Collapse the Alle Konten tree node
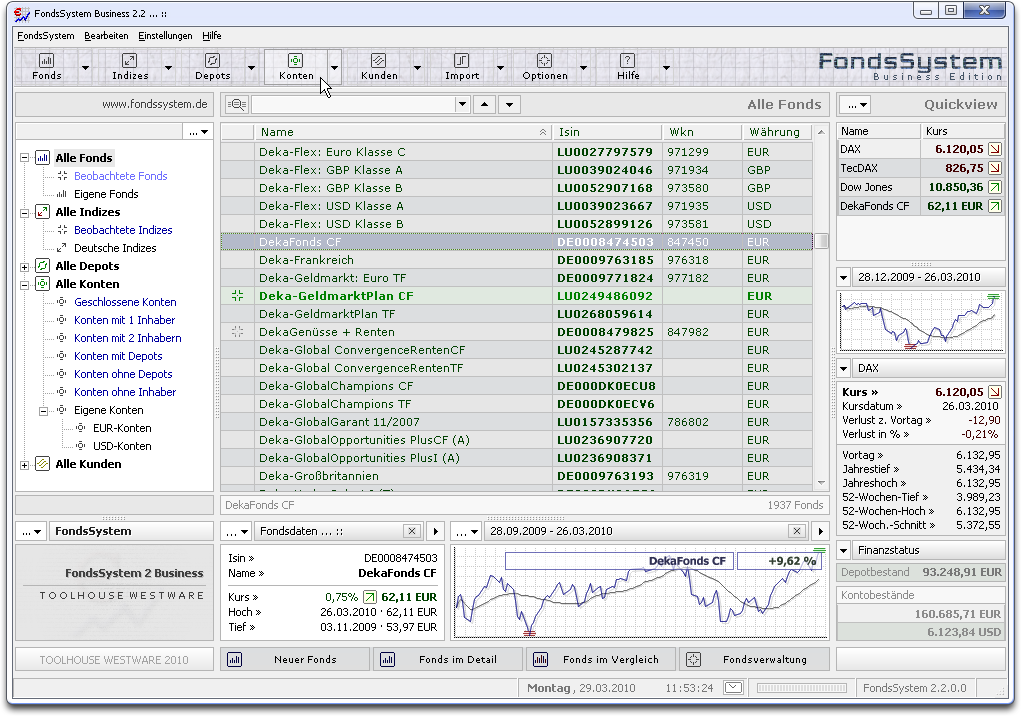 click(25, 284)
